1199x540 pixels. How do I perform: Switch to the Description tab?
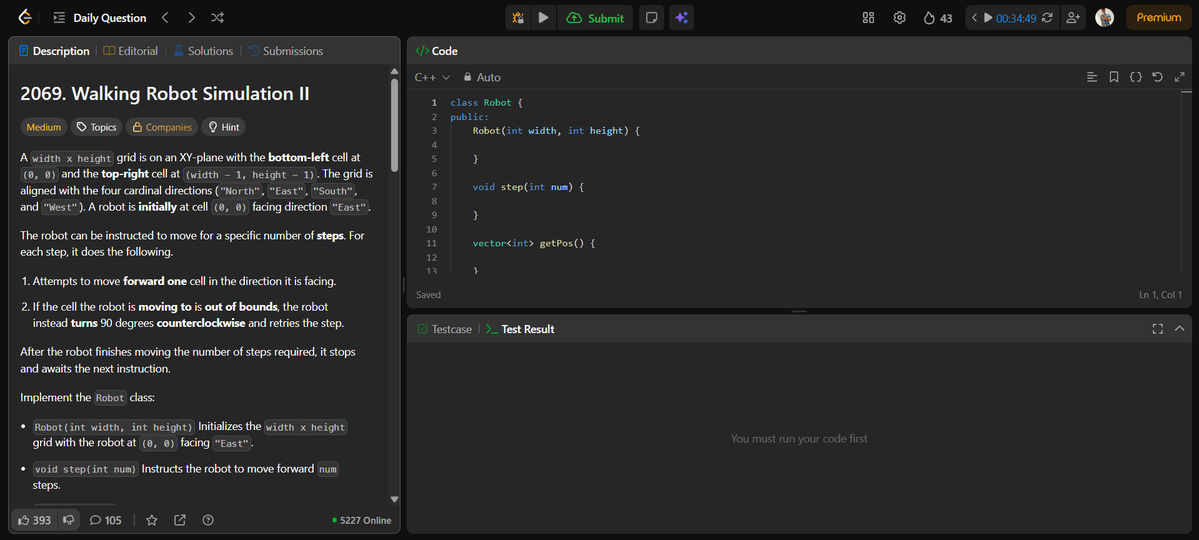[x=54, y=51]
